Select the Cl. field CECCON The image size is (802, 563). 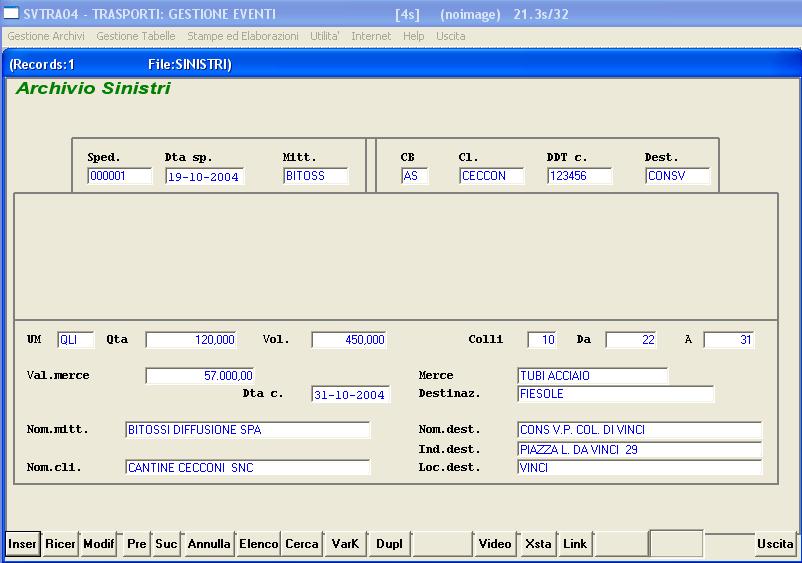492,176
